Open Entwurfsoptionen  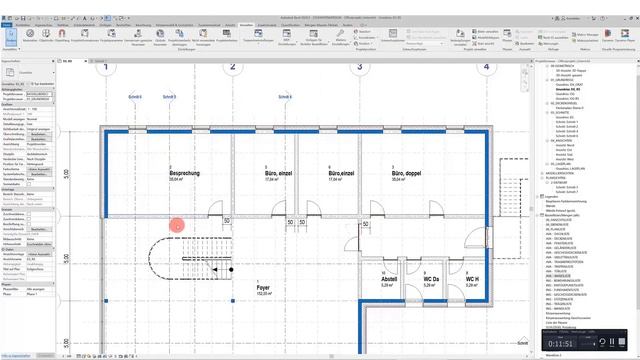coord(393,36)
